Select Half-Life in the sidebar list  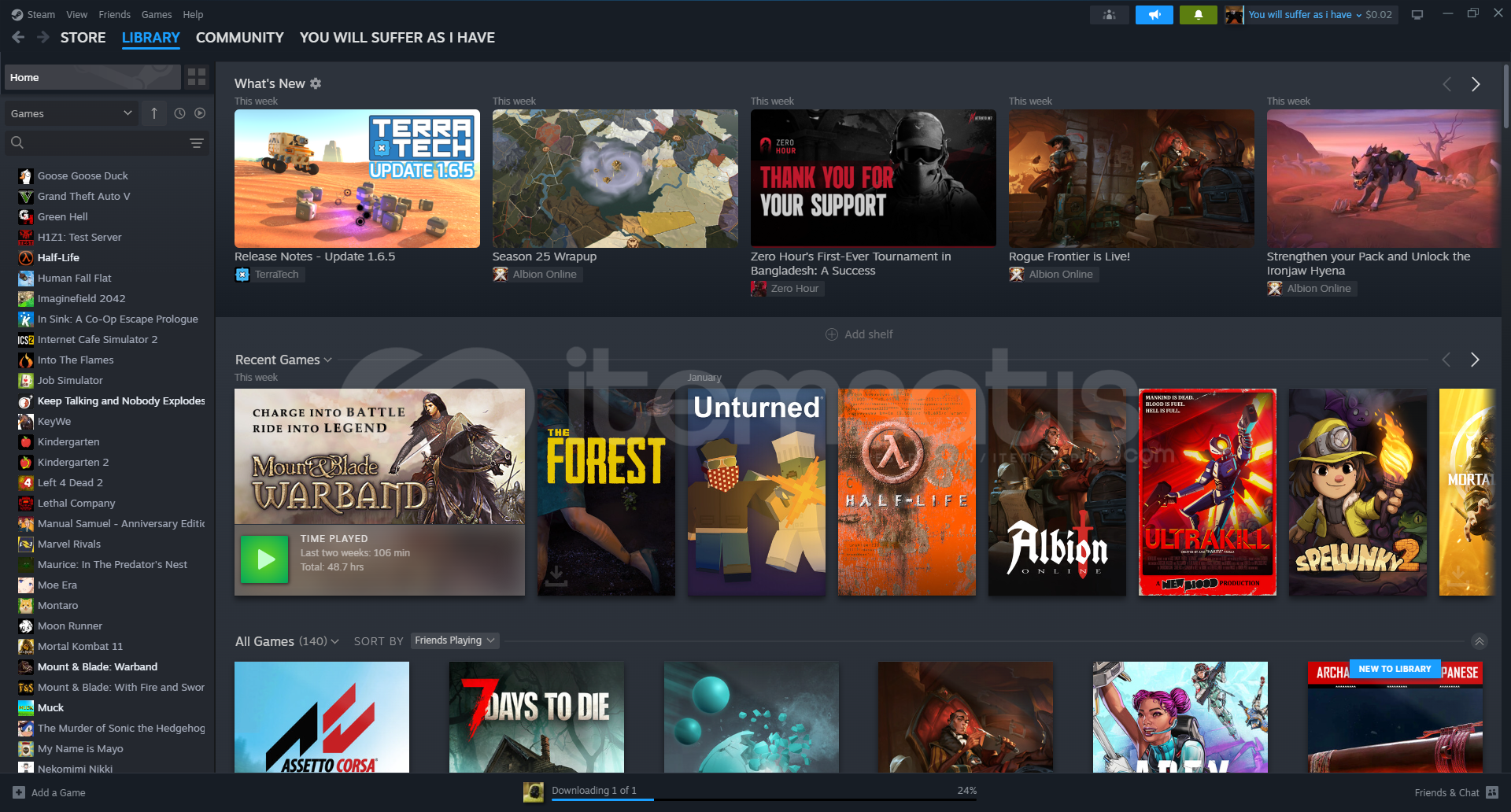(58, 257)
